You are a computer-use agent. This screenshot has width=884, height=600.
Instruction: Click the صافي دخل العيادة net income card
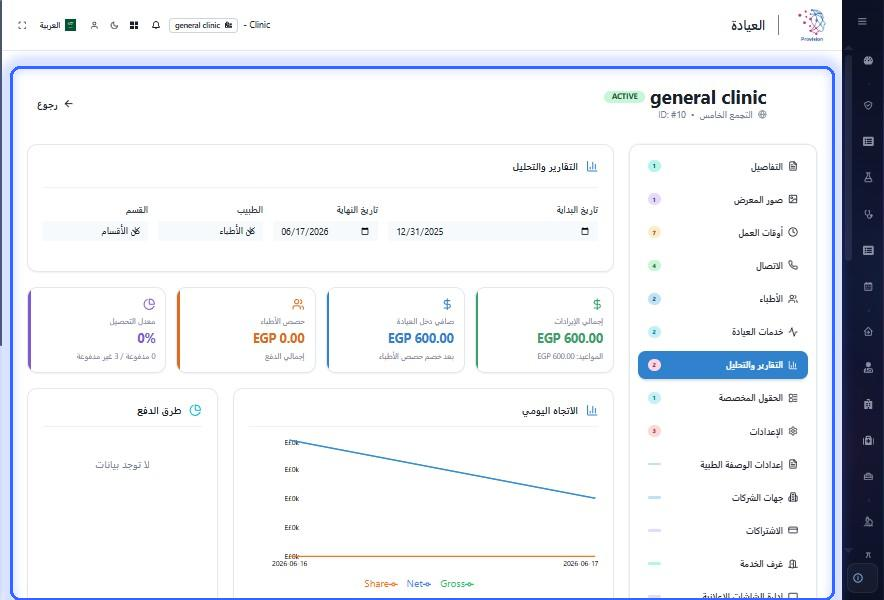pos(395,330)
